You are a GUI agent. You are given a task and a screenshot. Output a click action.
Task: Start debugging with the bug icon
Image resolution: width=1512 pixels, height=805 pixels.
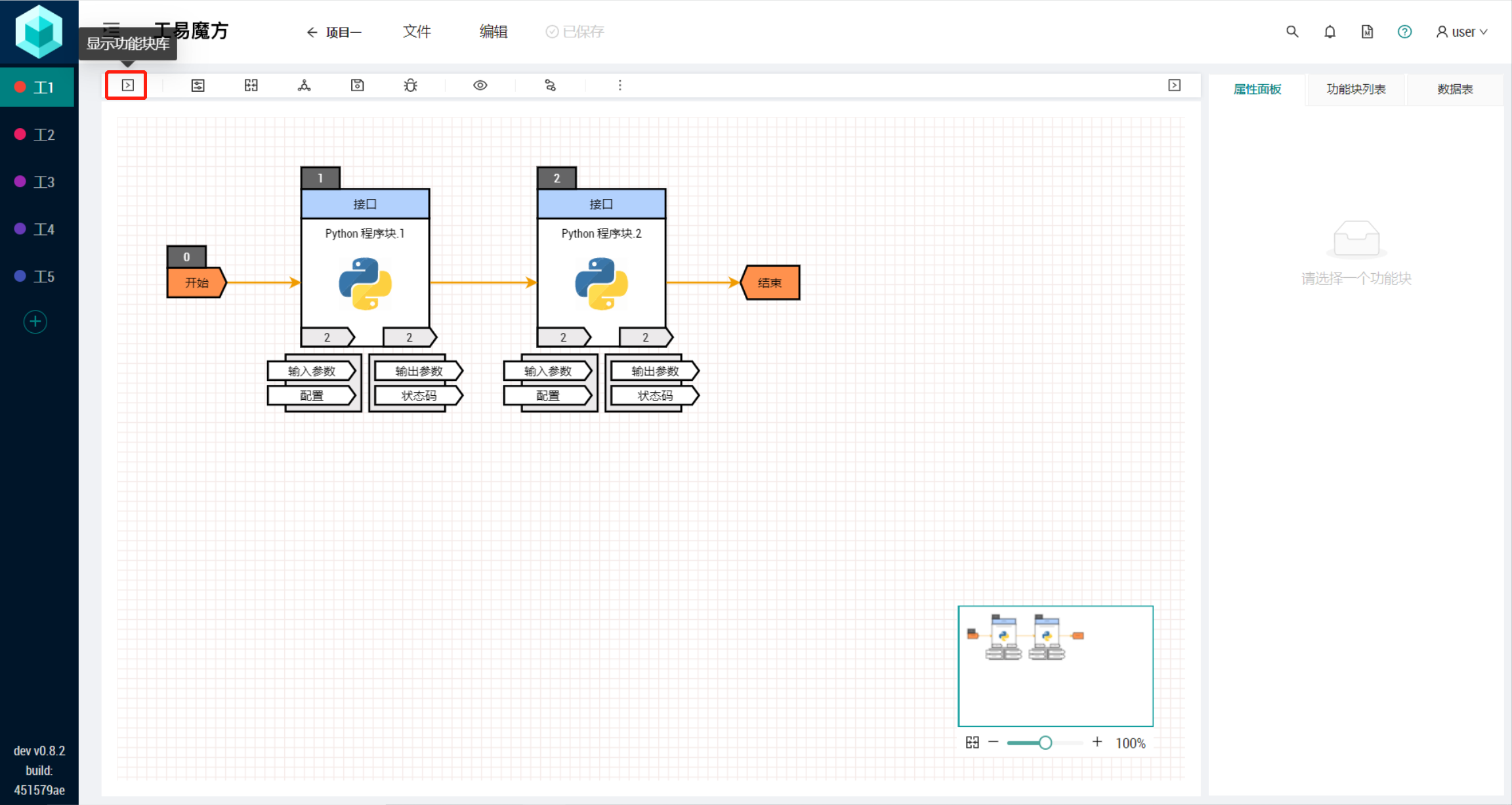pyautogui.click(x=411, y=85)
